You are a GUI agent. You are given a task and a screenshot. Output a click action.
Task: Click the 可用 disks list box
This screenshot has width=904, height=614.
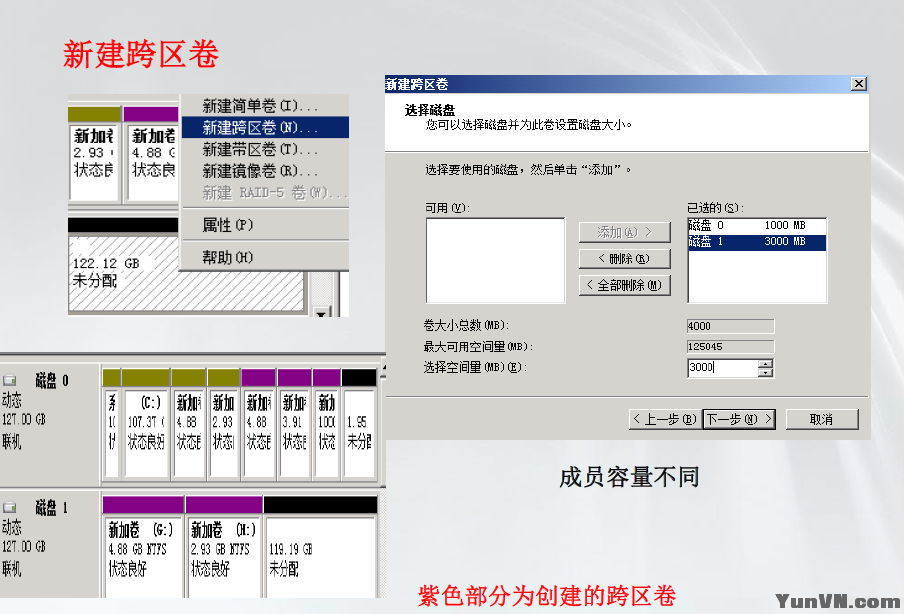[x=495, y=260]
